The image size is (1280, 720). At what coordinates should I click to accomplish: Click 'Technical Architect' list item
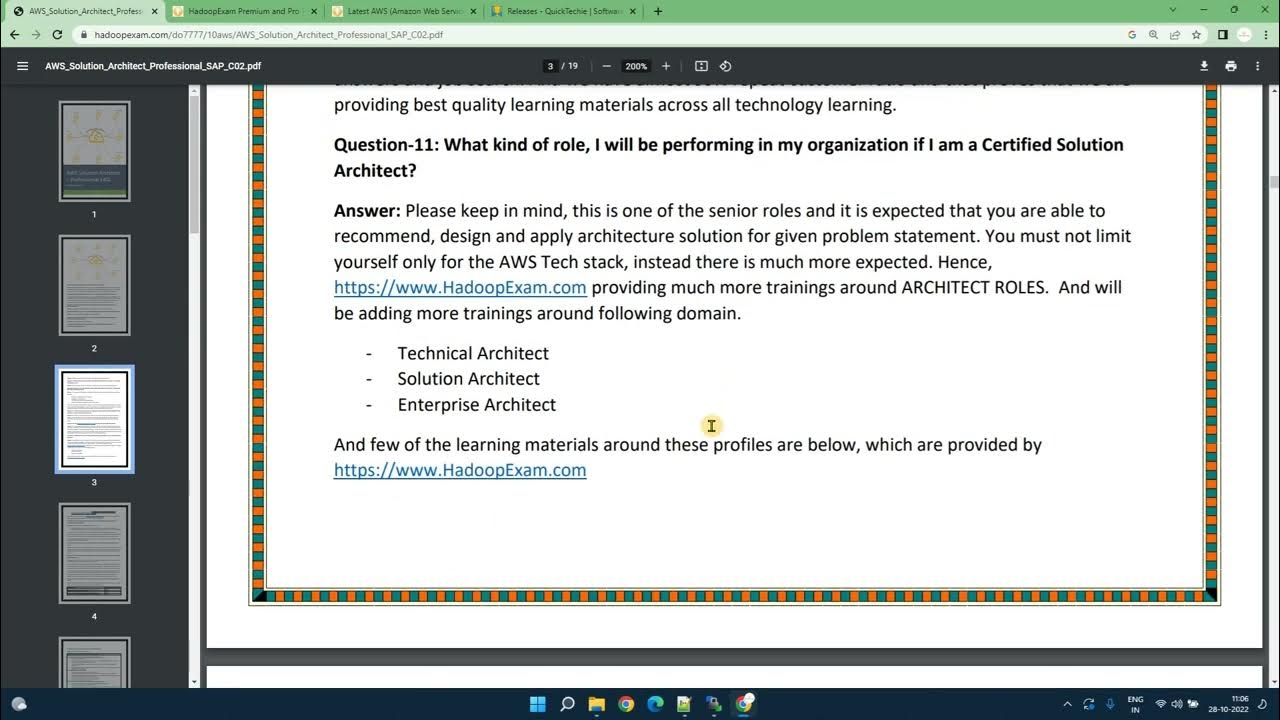pyautogui.click(x=473, y=353)
